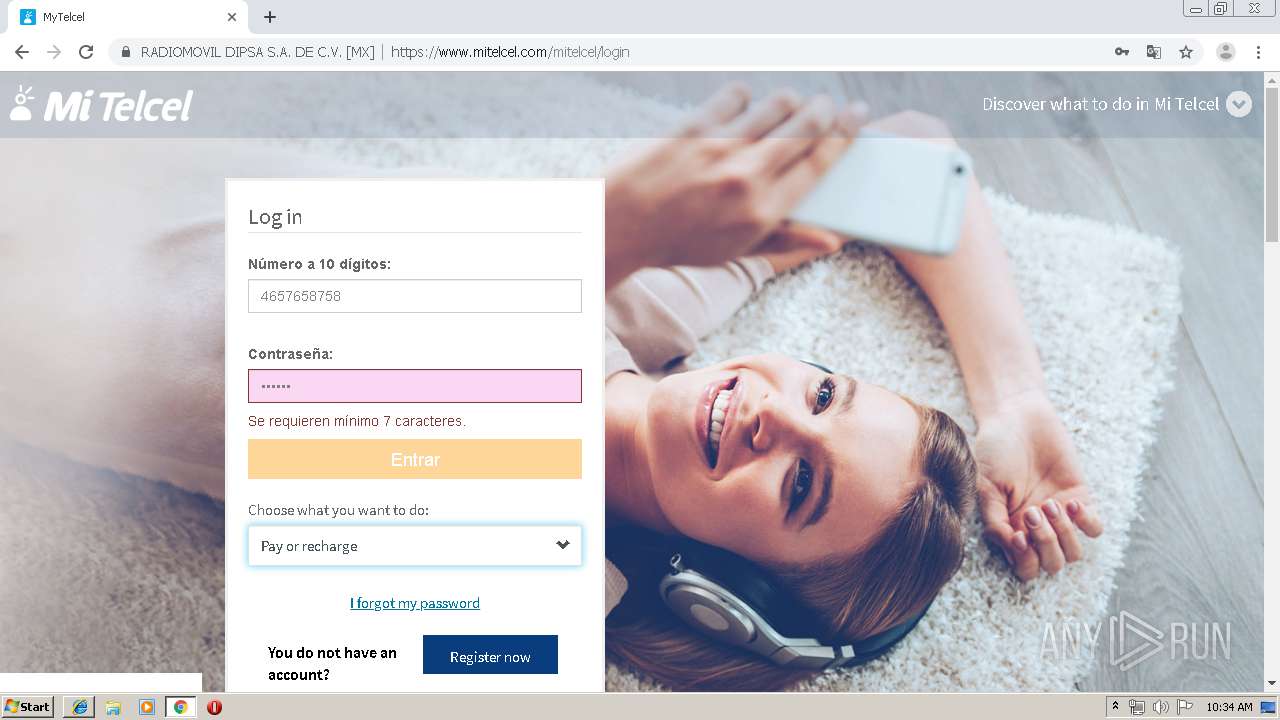Click 'Choose what you want to do:' label
1280x720 pixels.
tap(338, 510)
